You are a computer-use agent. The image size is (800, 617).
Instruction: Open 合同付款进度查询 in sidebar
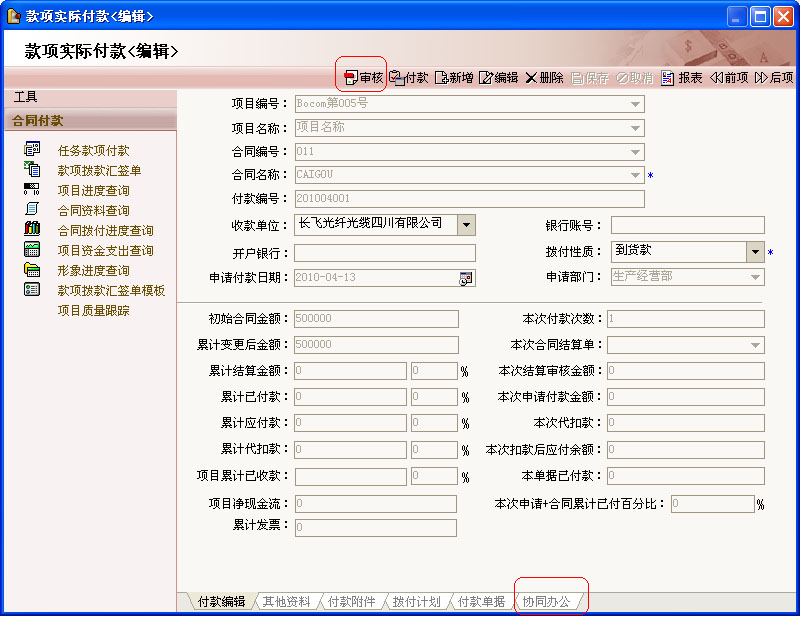click(105, 230)
